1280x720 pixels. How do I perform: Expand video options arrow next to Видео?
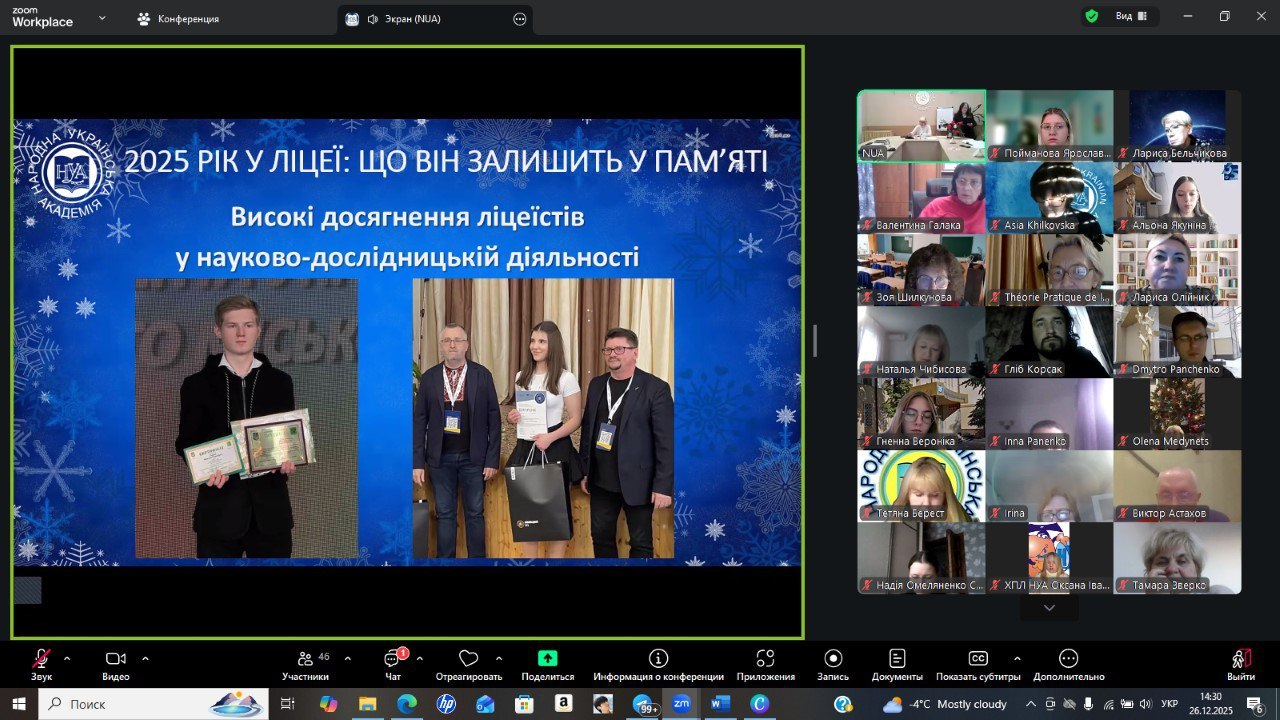click(x=145, y=658)
